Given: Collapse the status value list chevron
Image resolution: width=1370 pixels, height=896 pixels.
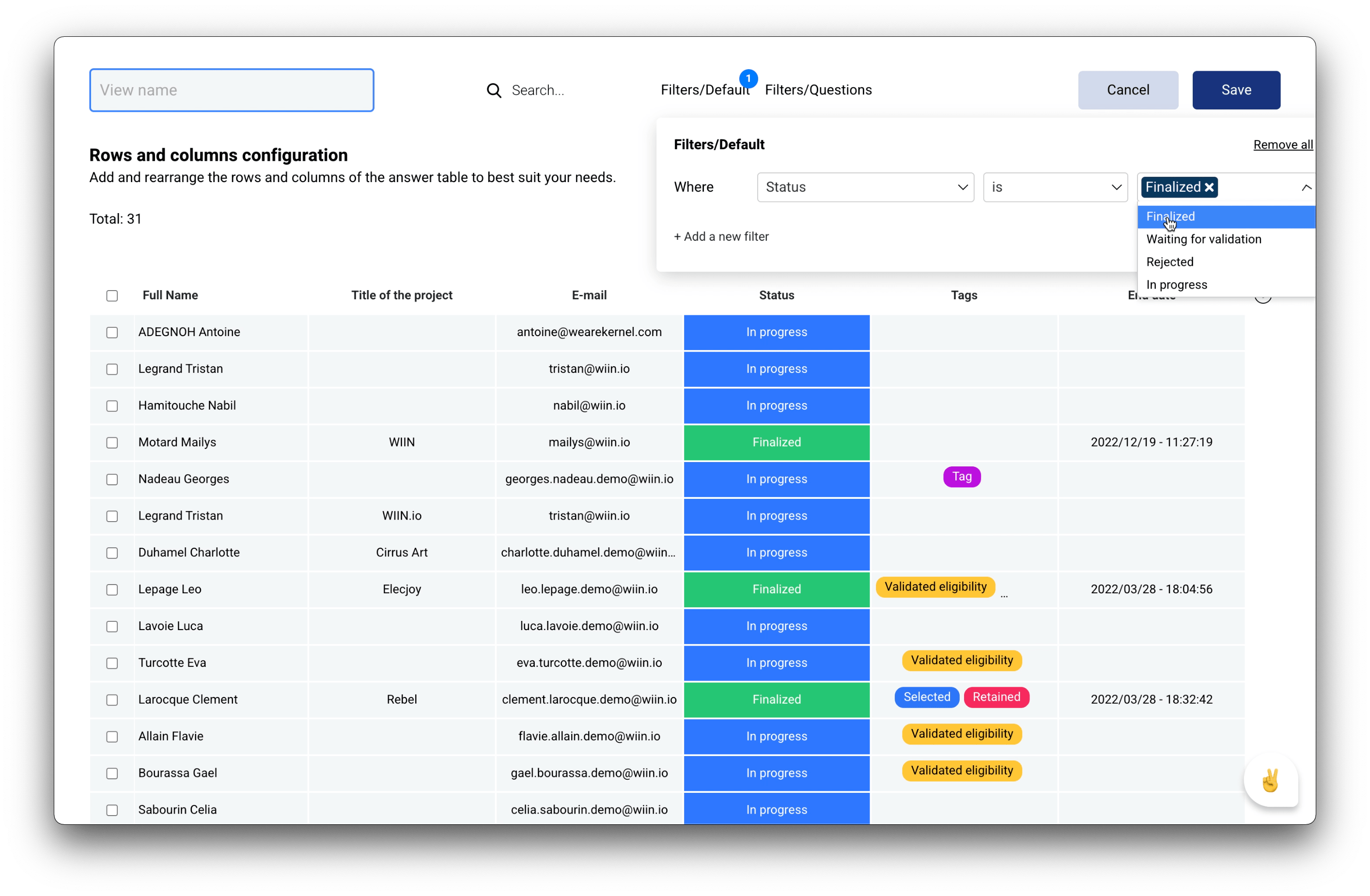Looking at the screenshot, I should [1306, 187].
